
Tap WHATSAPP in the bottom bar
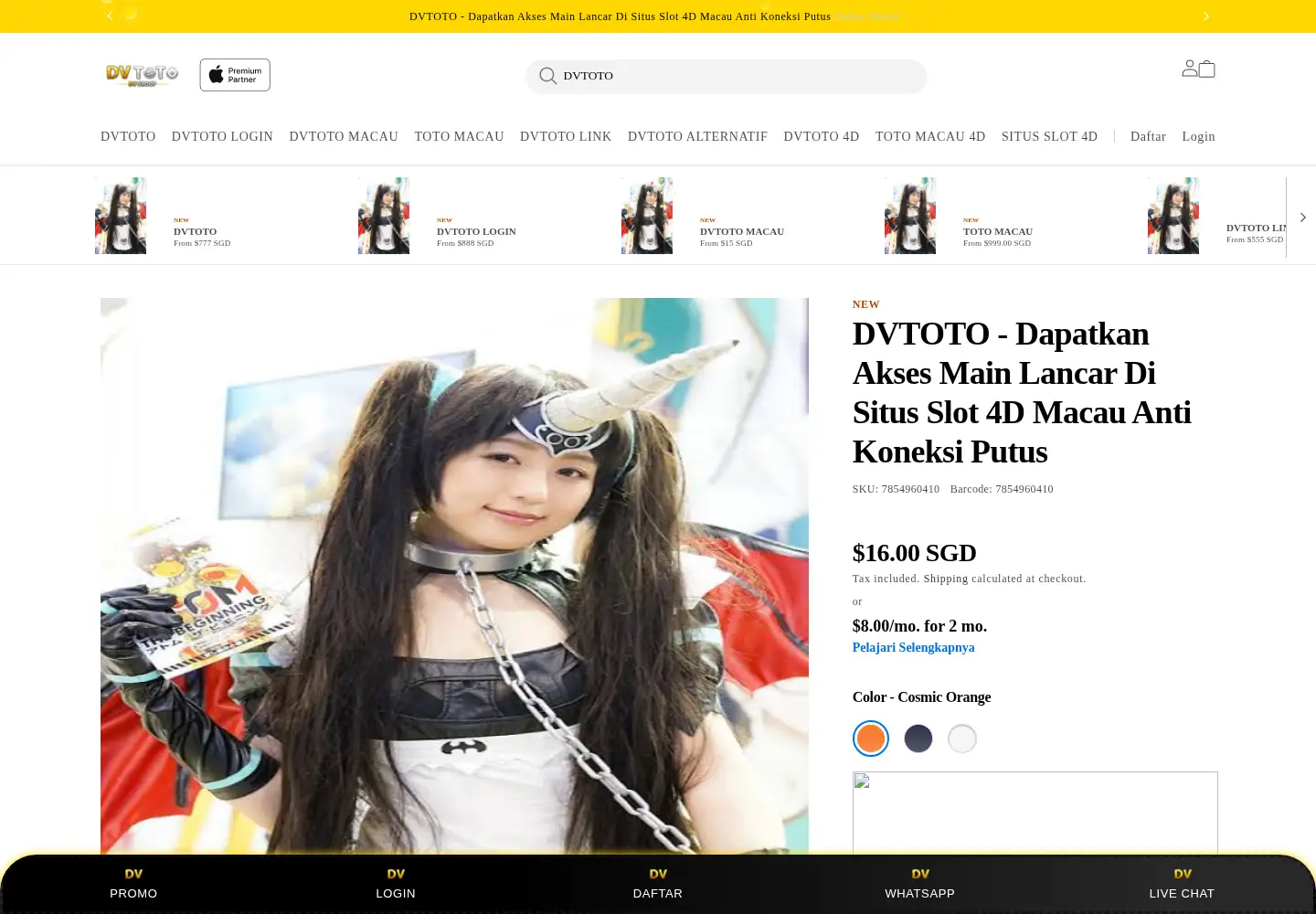(920, 884)
